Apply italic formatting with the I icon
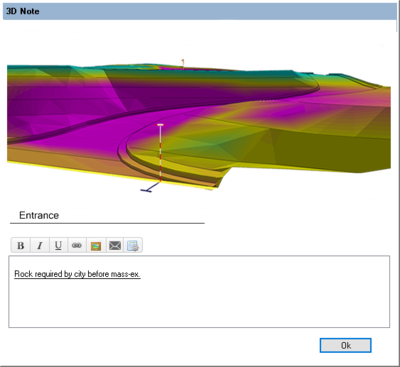 [x=40, y=246]
